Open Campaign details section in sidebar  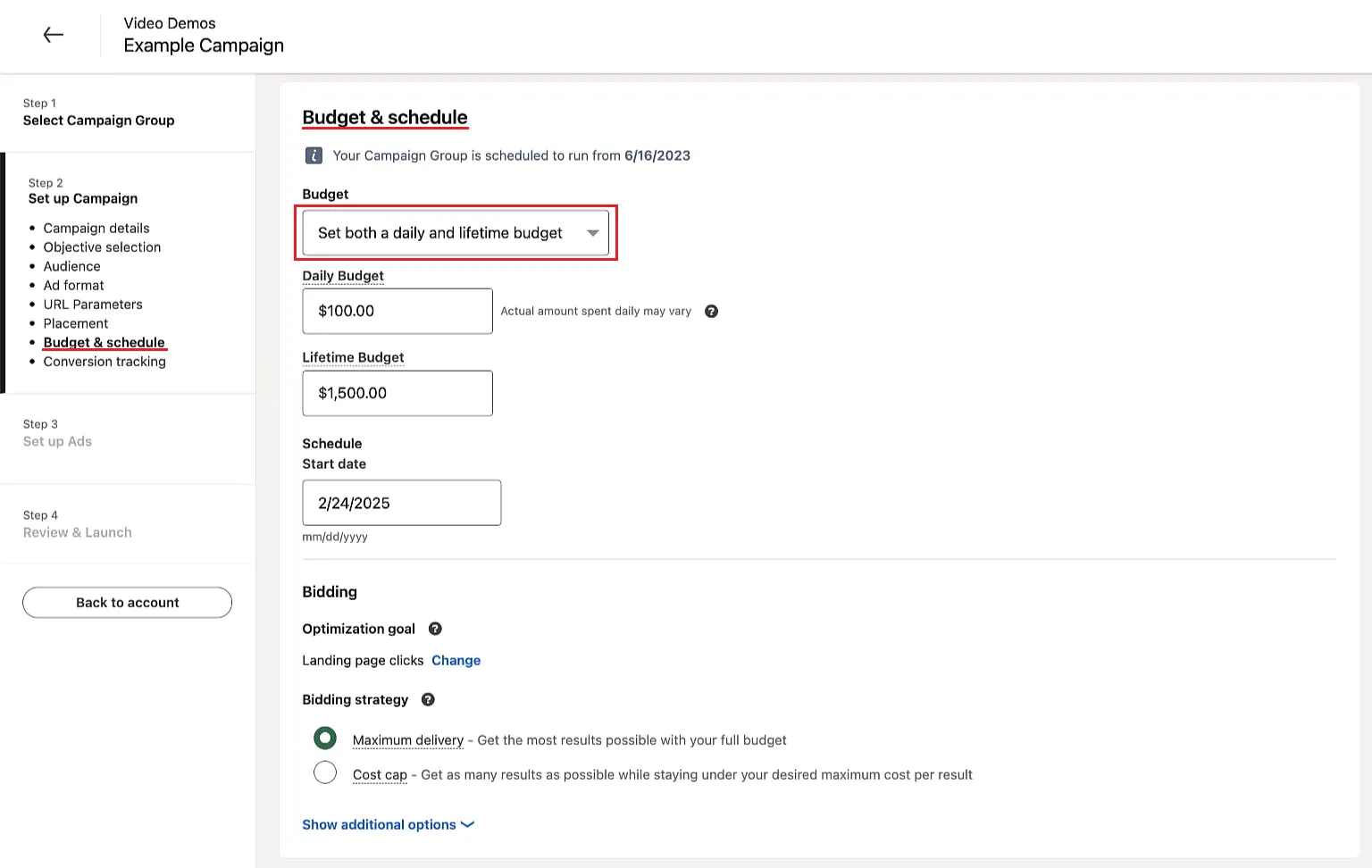pyautogui.click(x=96, y=229)
